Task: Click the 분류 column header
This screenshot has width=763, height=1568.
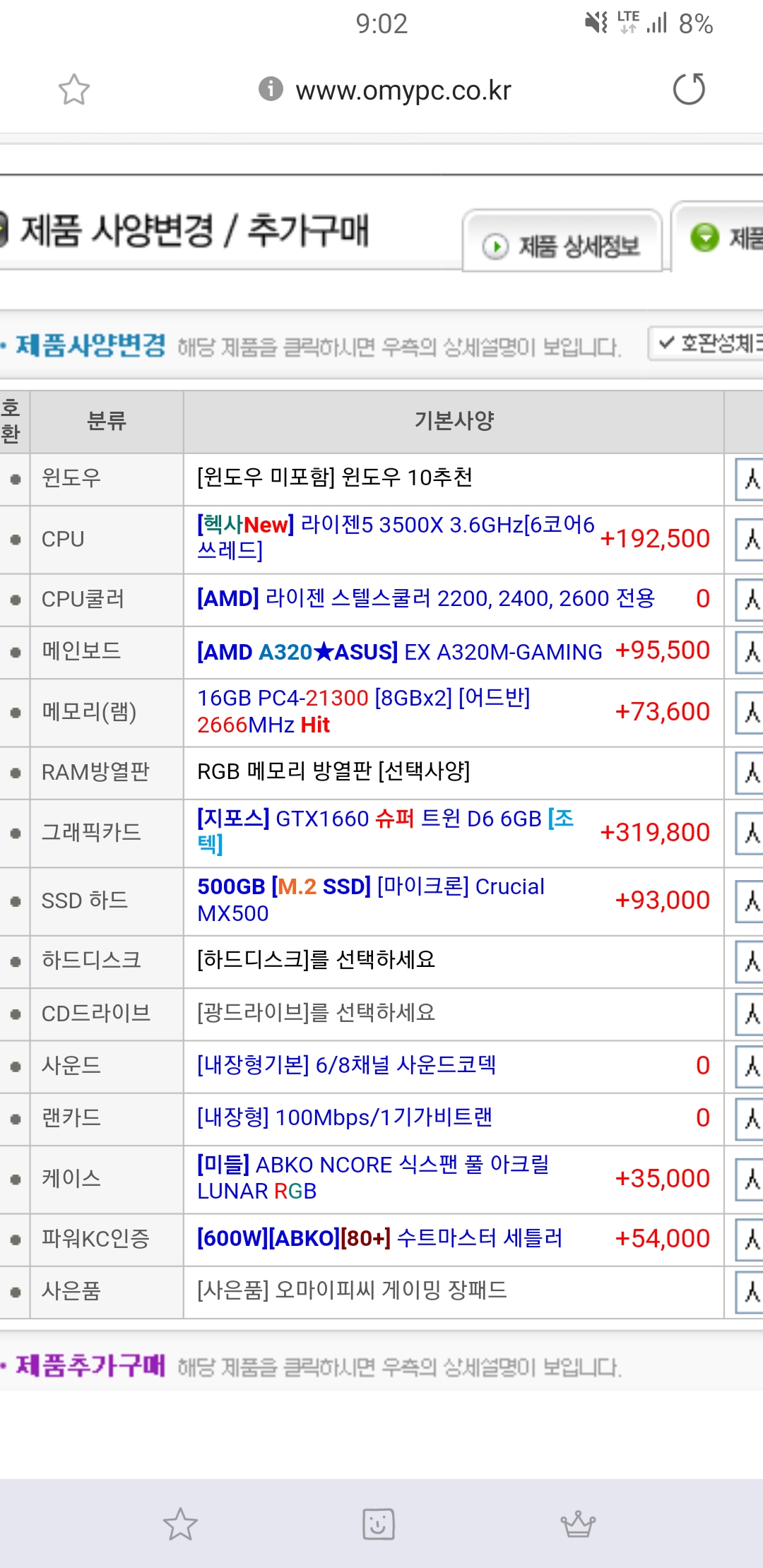Action: coord(106,422)
